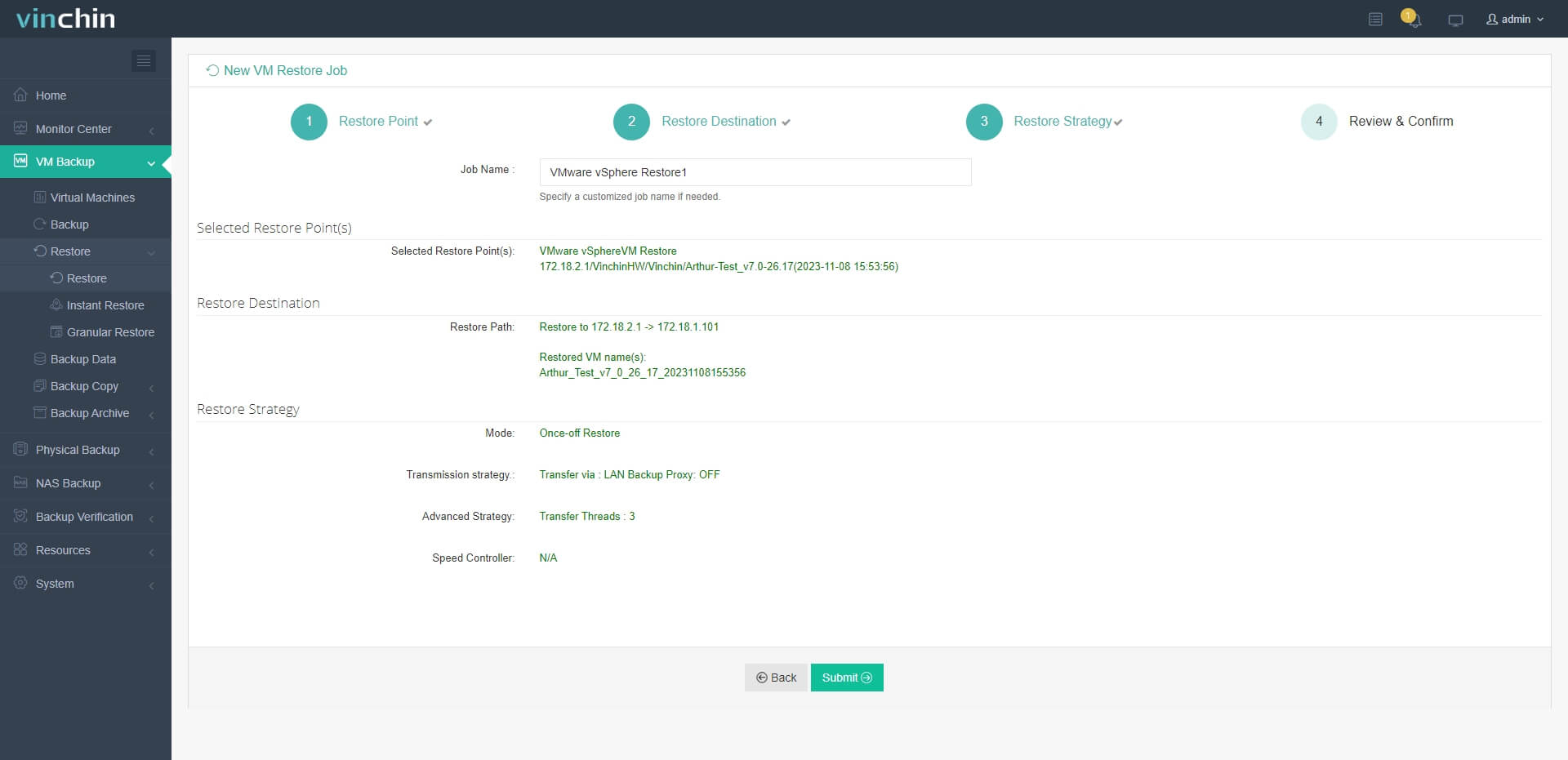The image size is (1568, 760).
Task: Click 'Once-off Restore' mode value
Action: (x=579, y=433)
